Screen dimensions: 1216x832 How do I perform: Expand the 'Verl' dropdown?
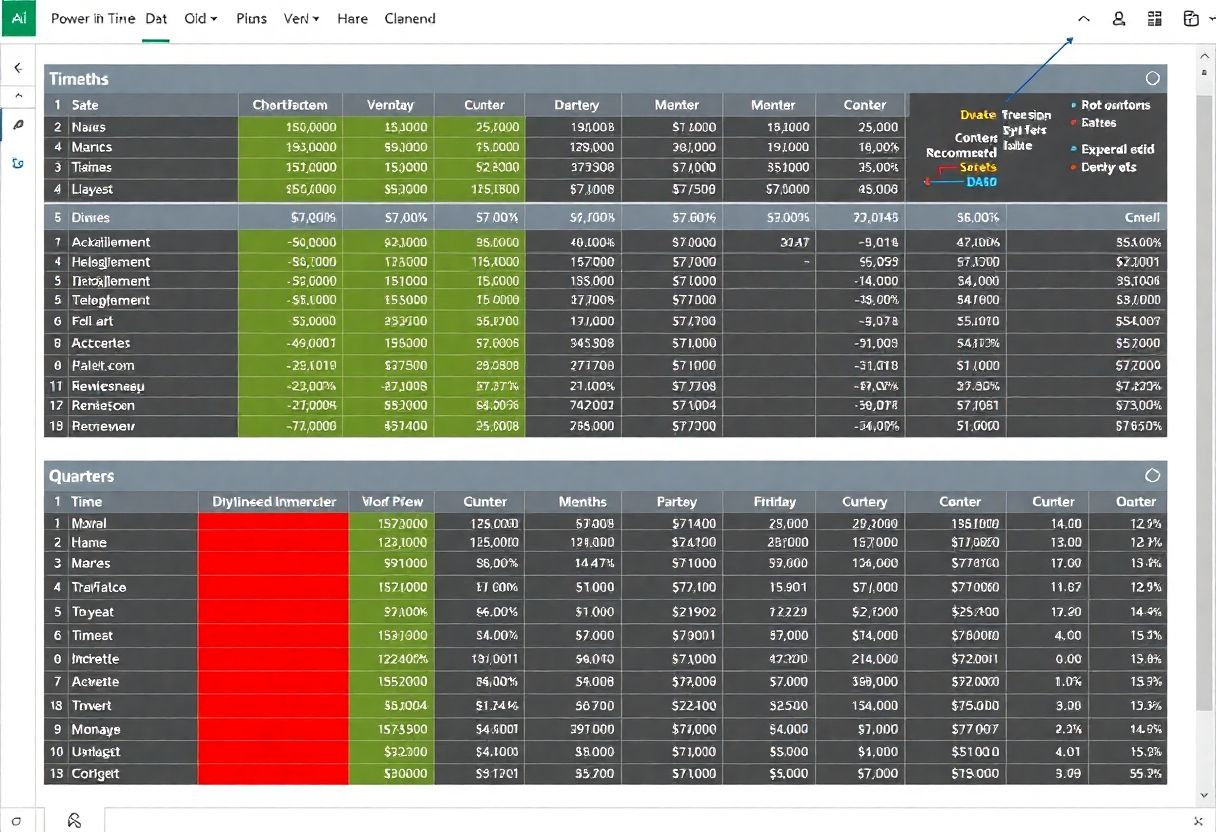301,18
